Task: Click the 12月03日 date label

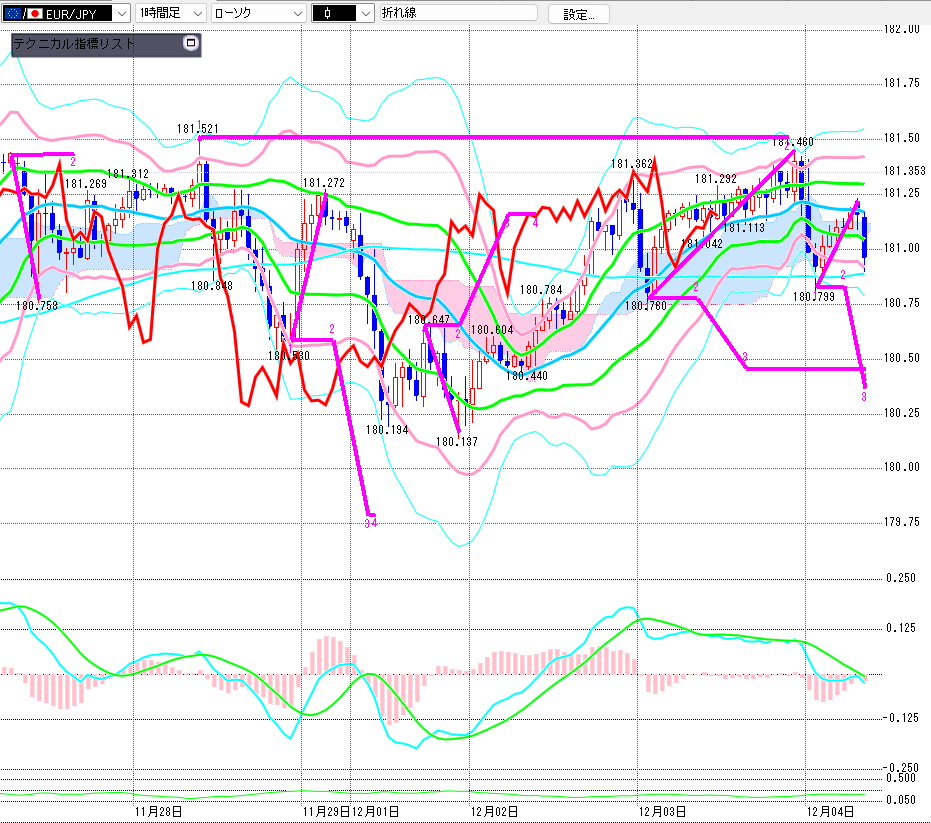Action: pos(663,810)
